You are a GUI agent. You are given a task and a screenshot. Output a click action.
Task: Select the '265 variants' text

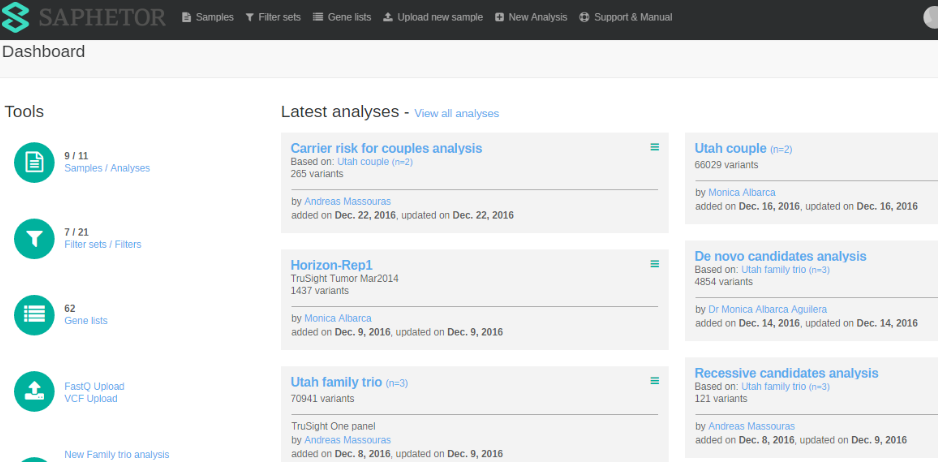317,174
